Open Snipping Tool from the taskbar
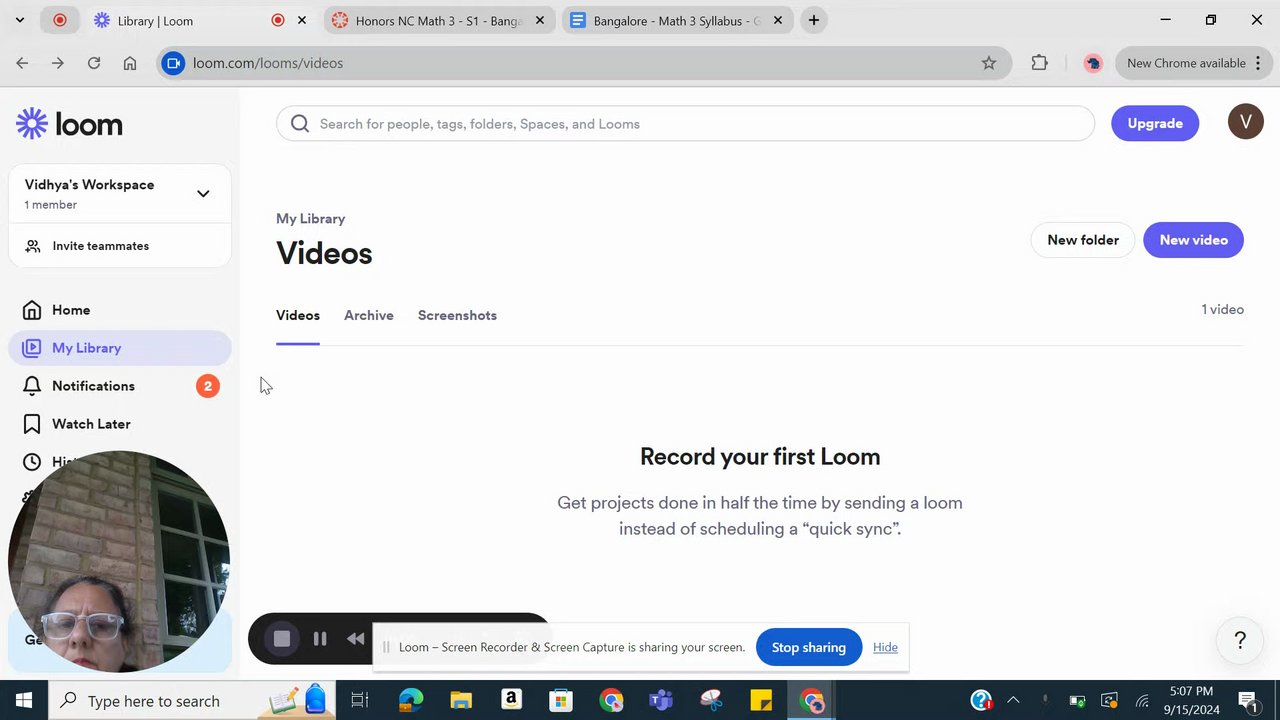Screen dimensions: 1280x720 (x=711, y=701)
